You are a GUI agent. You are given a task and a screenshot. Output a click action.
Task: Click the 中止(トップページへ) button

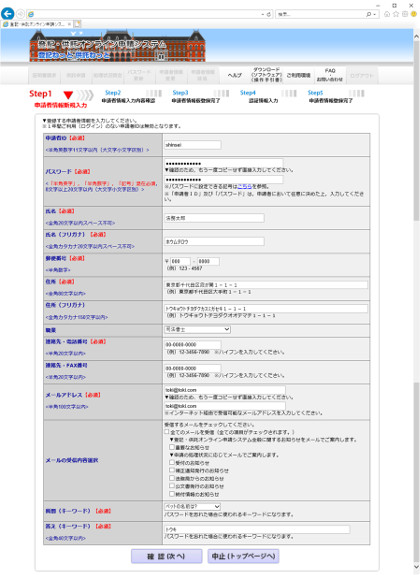(x=244, y=556)
